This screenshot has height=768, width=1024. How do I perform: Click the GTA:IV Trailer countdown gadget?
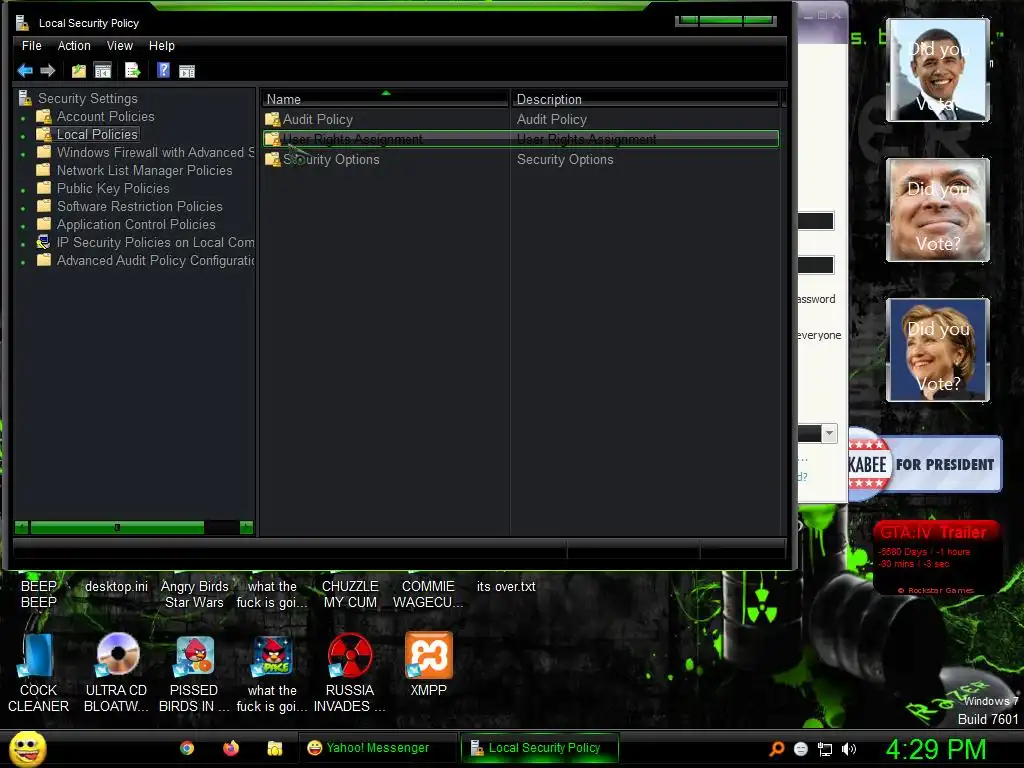(936, 558)
